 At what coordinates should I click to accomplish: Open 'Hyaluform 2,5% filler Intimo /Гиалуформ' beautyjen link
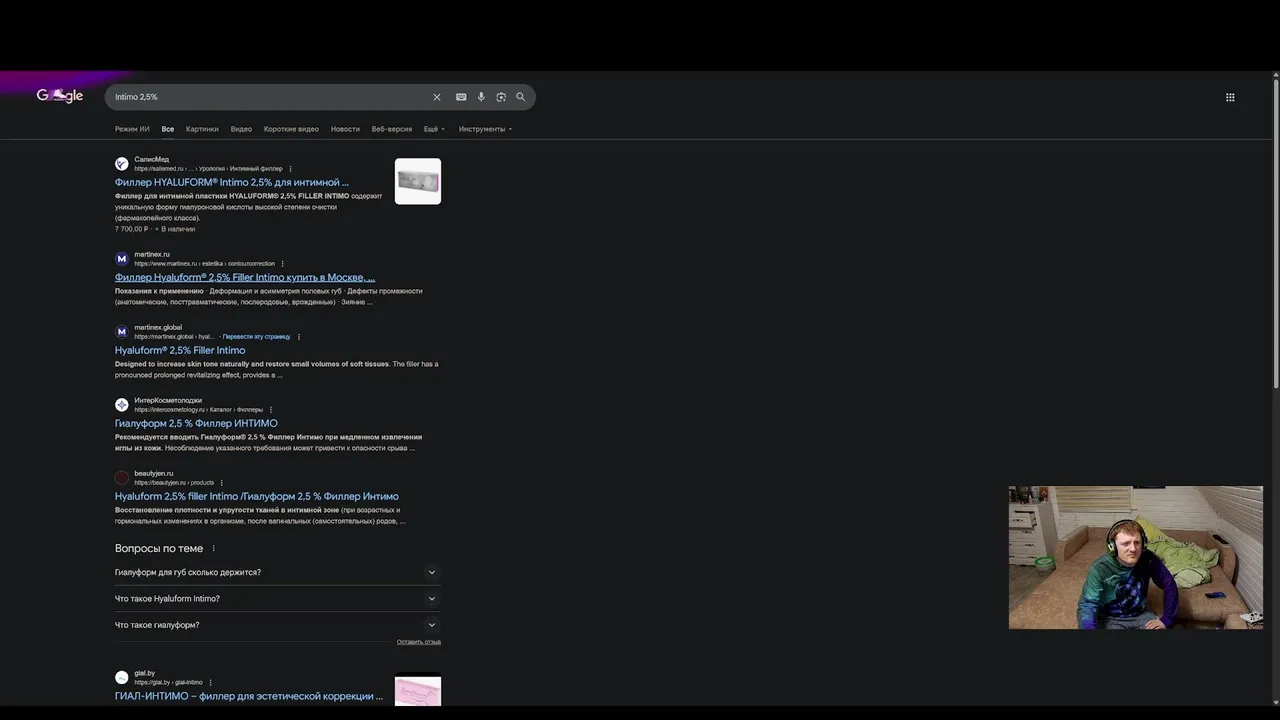[x=257, y=497]
